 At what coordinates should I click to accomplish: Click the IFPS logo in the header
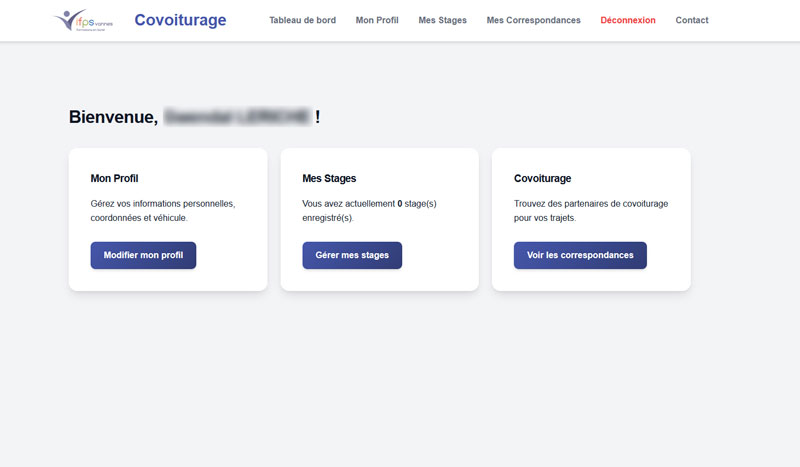(82, 20)
